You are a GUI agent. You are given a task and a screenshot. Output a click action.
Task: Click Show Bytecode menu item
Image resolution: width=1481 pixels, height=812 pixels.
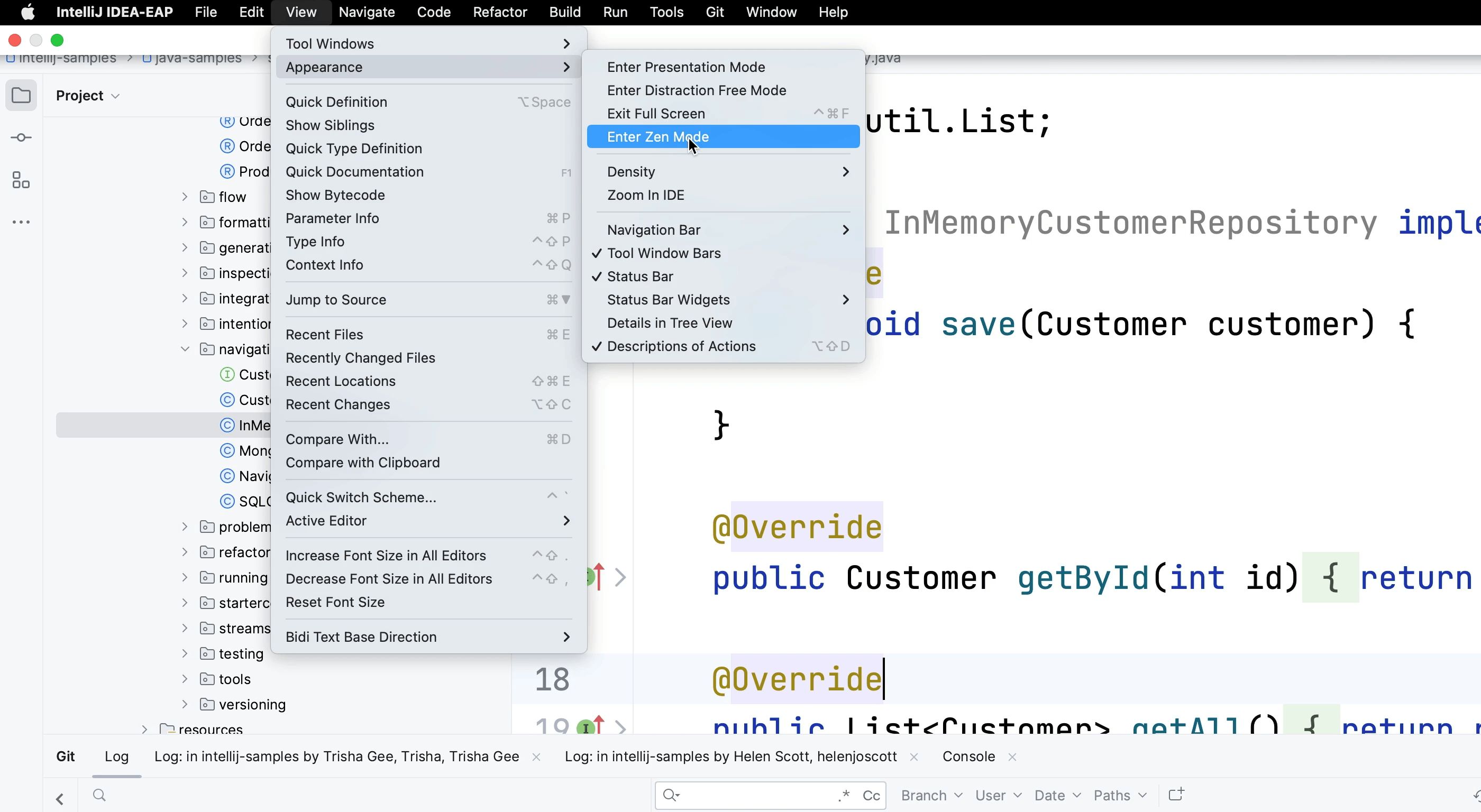428,196
